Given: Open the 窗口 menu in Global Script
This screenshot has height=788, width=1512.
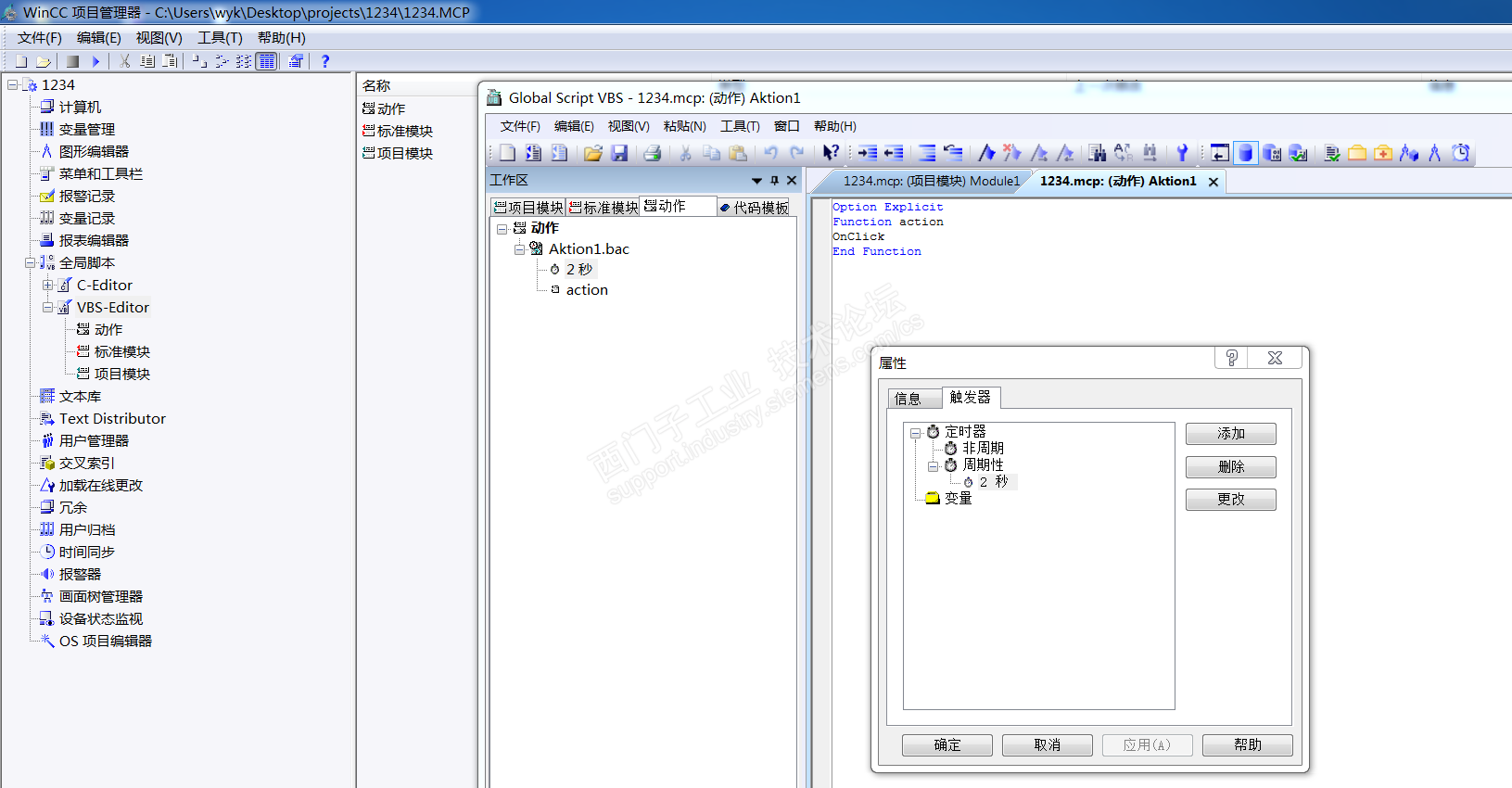Looking at the screenshot, I should pos(787,126).
